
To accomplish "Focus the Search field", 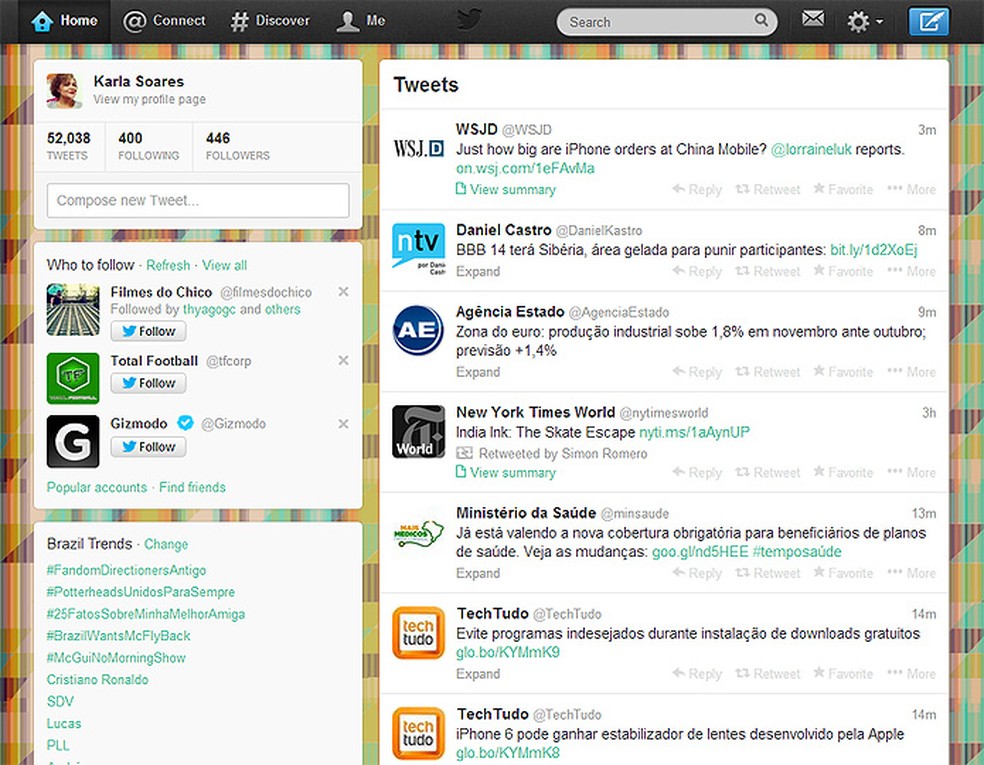I will click(666, 22).
